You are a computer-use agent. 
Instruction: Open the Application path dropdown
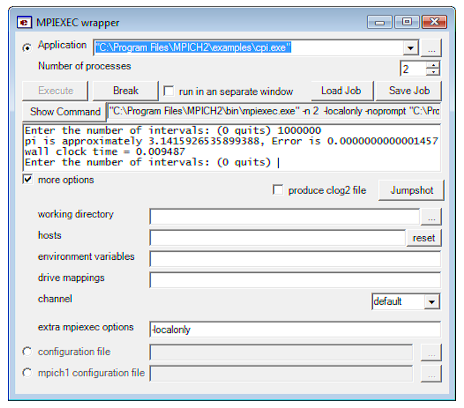410,48
